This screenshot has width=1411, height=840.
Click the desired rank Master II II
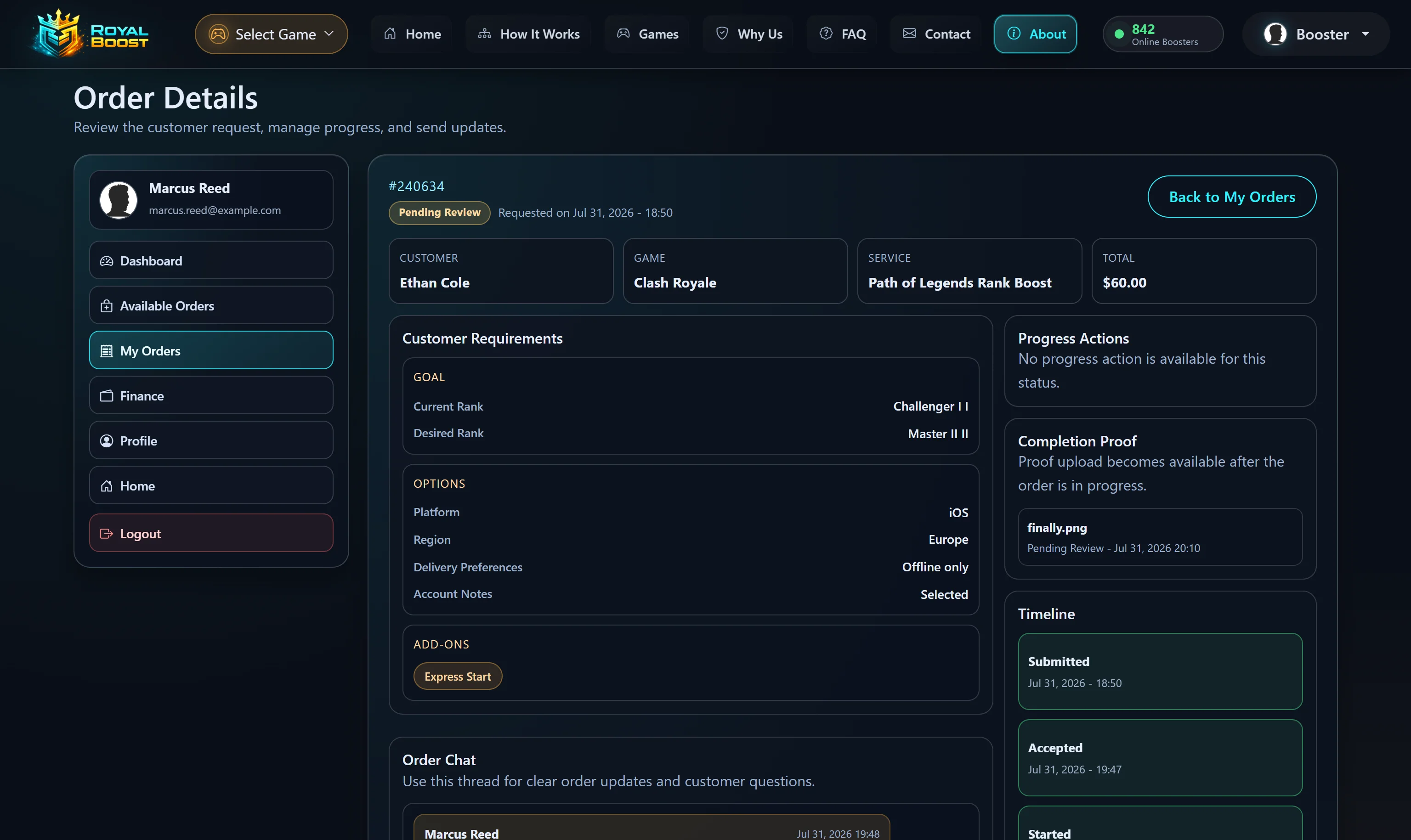(938, 434)
